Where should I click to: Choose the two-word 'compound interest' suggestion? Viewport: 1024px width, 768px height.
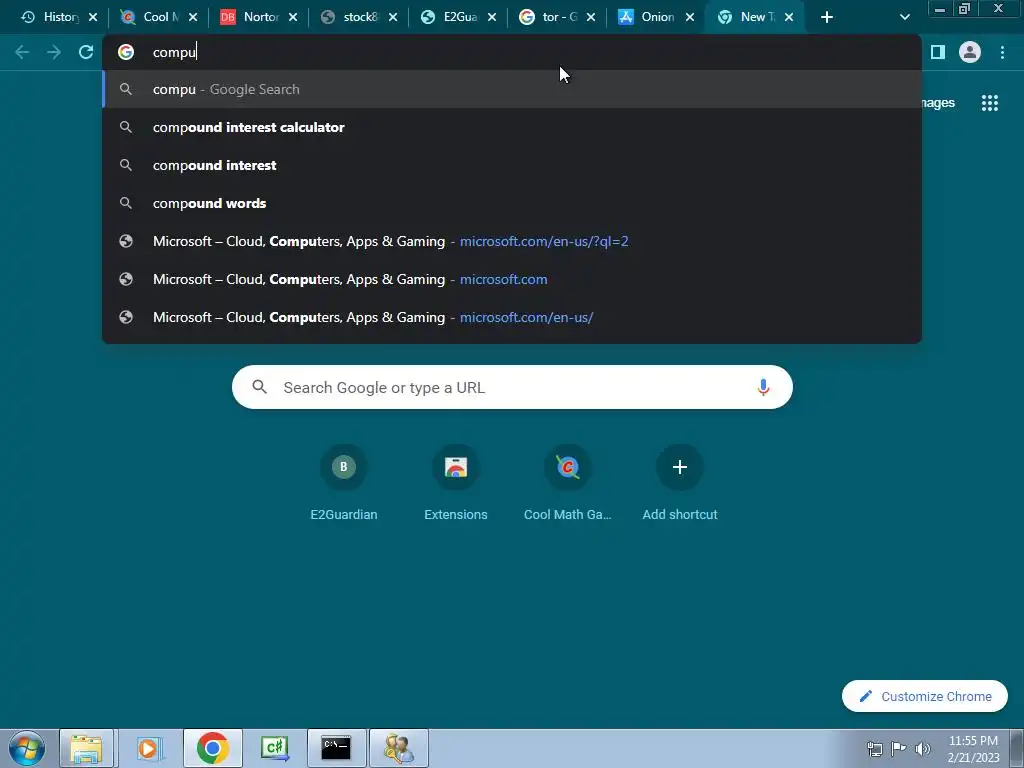coord(512,165)
